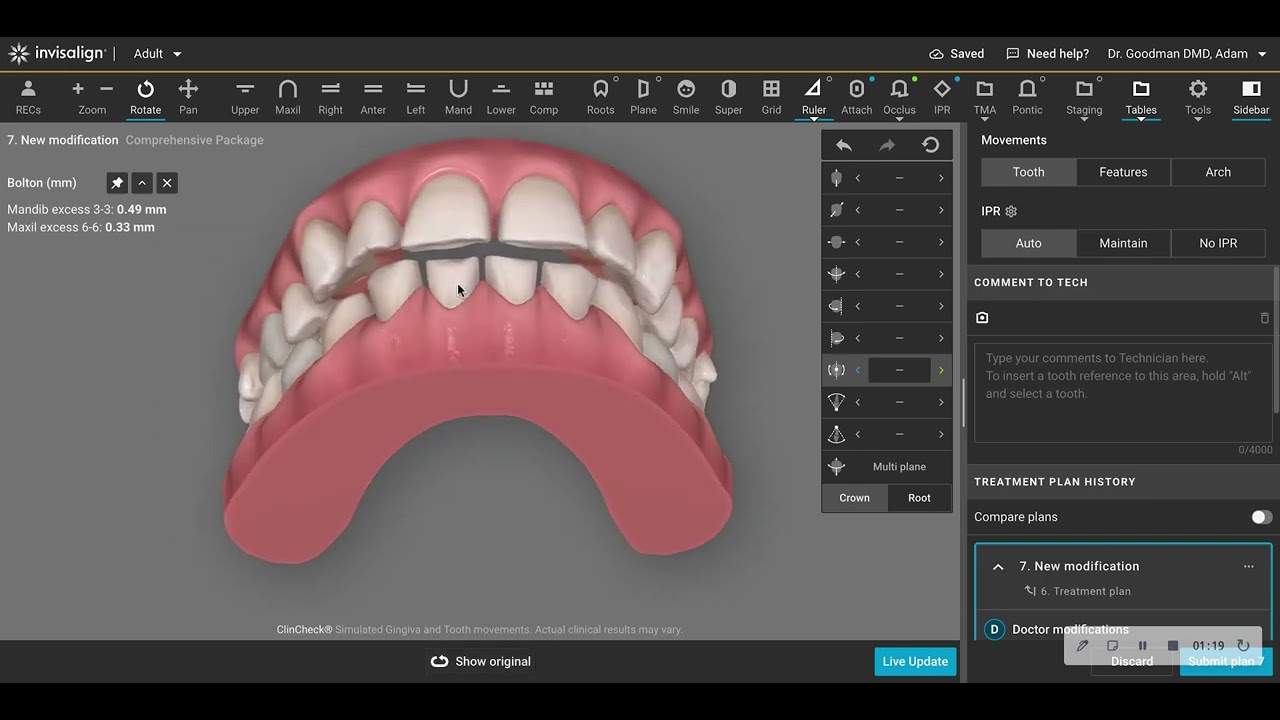Viewport: 1280px width, 720px height.
Task: Open Dr. Goodman account dropdown
Action: point(1187,54)
